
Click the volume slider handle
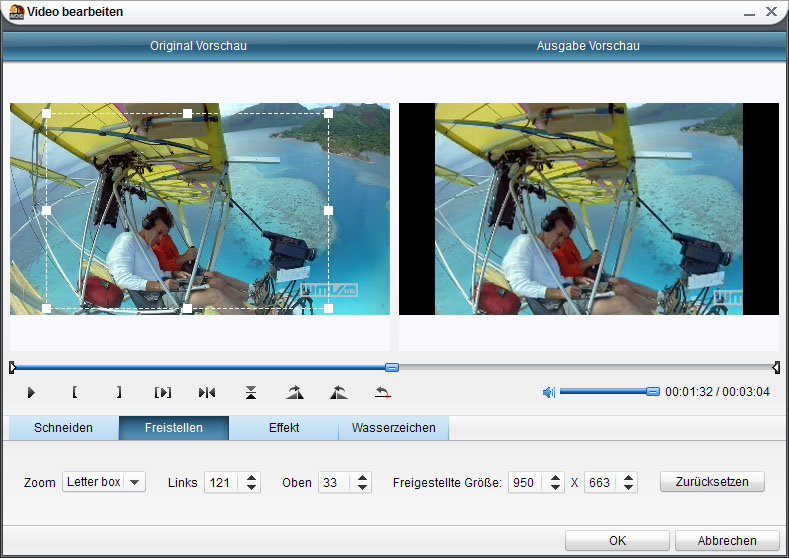tap(653, 392)
